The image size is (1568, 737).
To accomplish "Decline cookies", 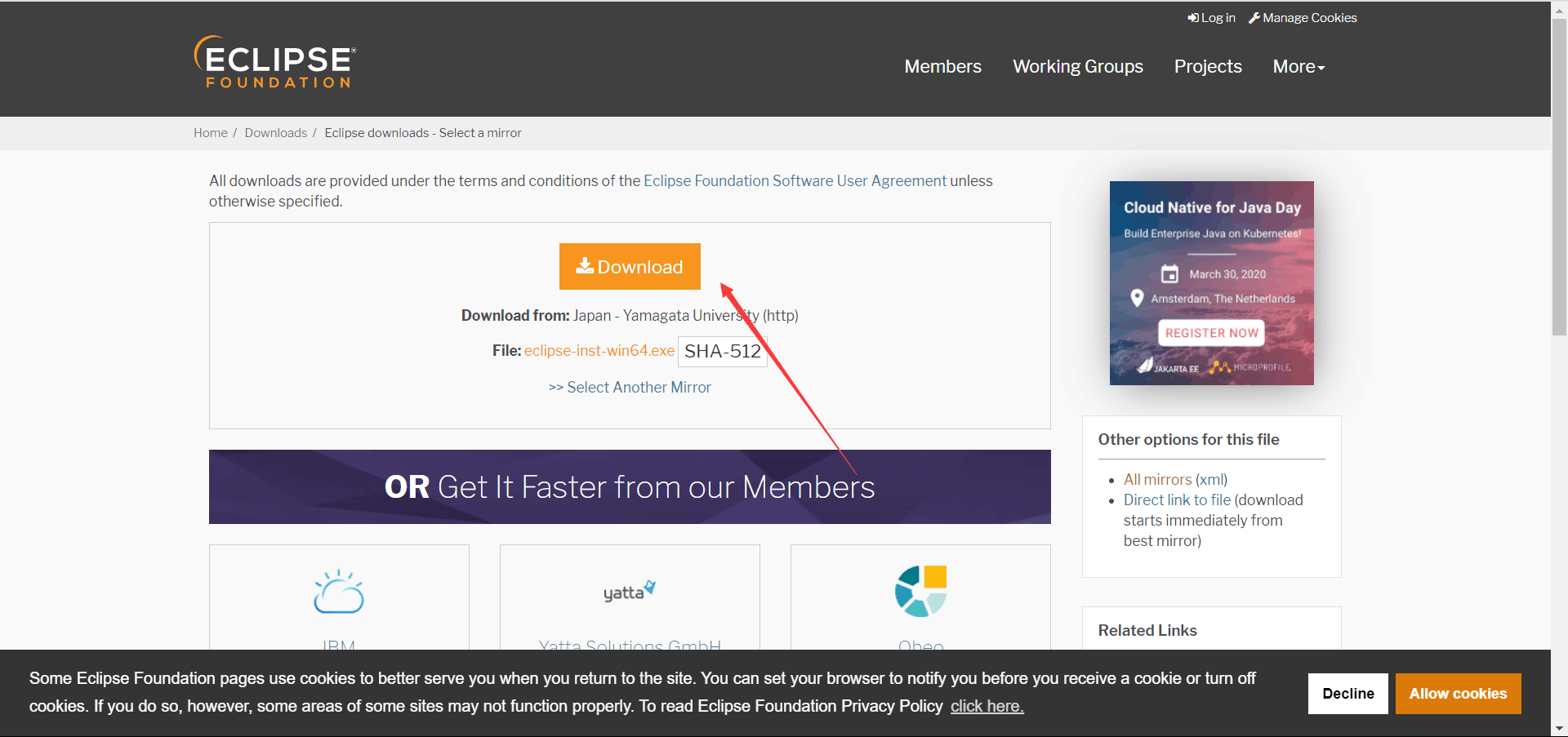I will [1347, 694].
